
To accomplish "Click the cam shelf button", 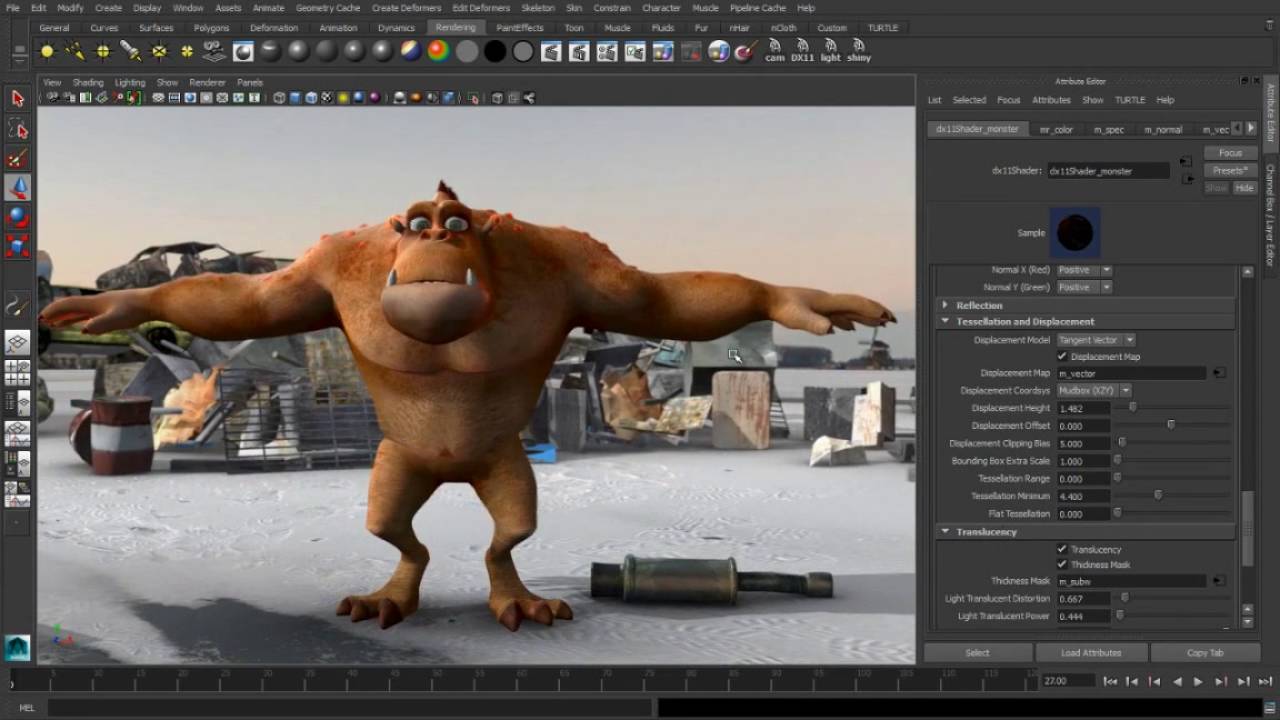I will click(x=775, y=51).
